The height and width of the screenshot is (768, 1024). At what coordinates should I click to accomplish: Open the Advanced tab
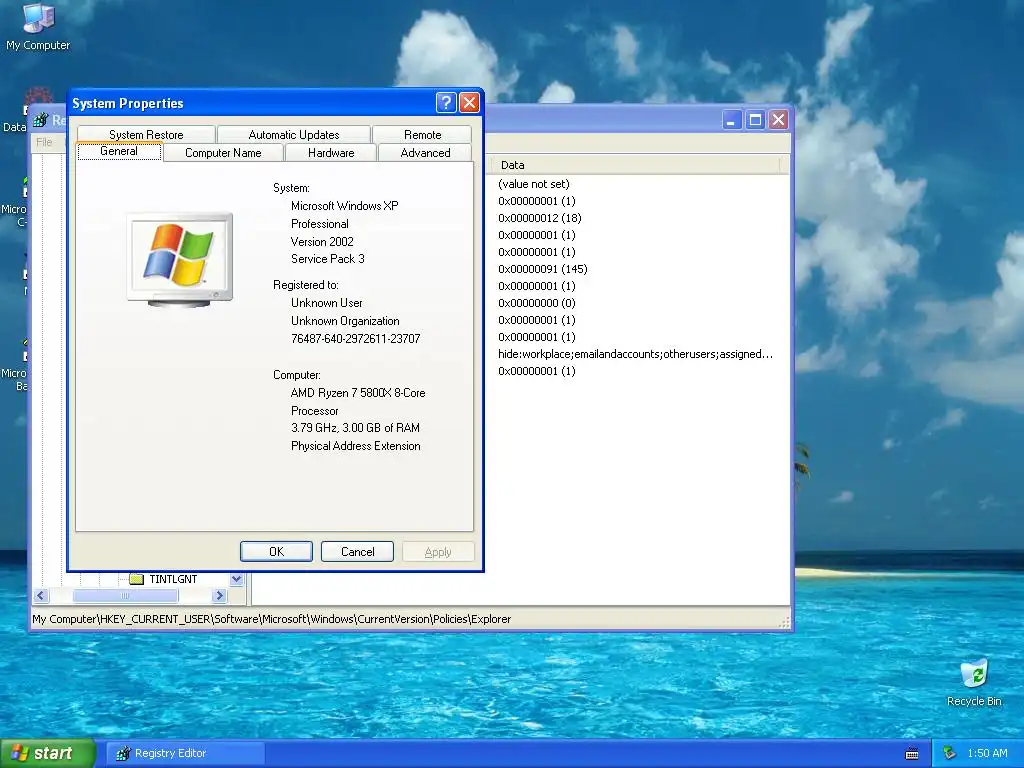click(425, 153)
